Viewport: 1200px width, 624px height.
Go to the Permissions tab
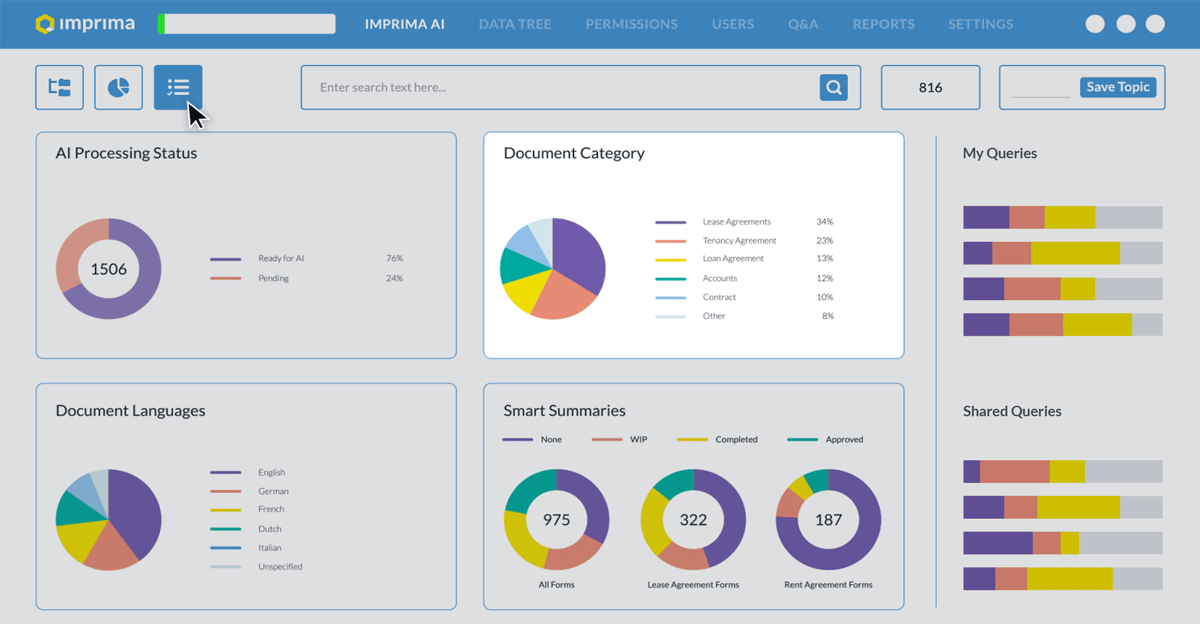coord(631,24)
